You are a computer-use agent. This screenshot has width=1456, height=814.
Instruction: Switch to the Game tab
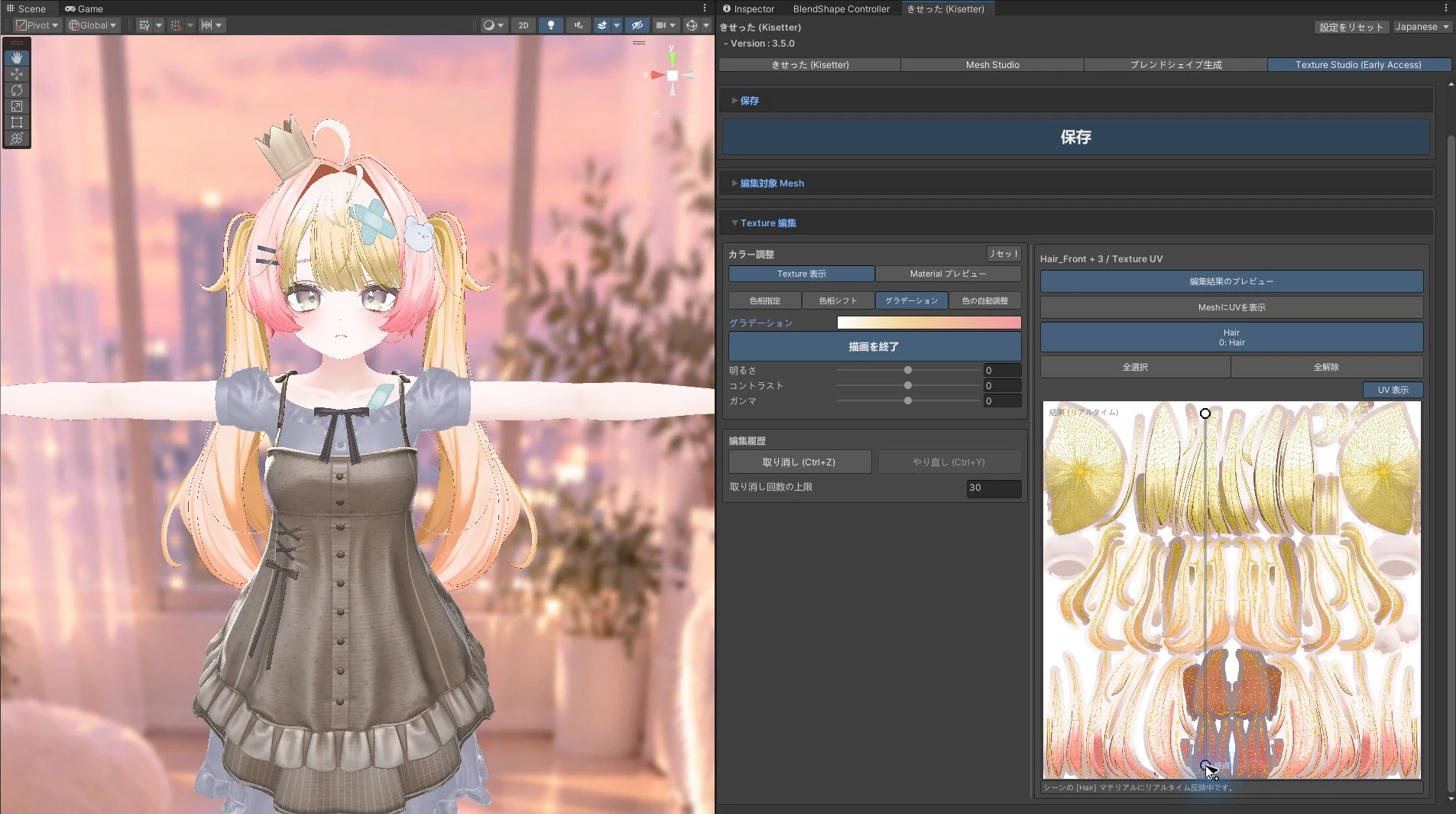pos(84,8)
